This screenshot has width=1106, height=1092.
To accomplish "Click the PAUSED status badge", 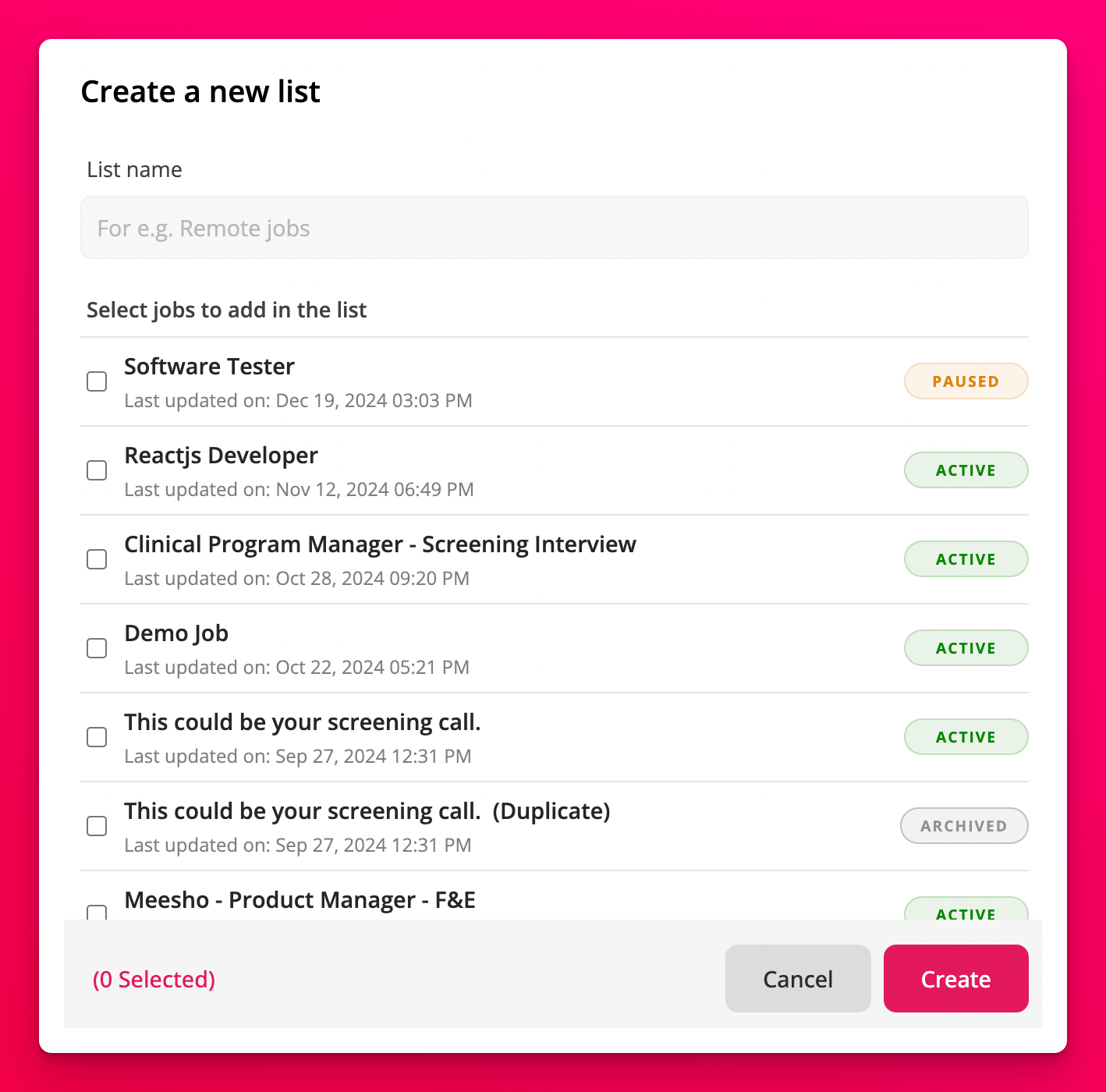I will tap(966, 381).
